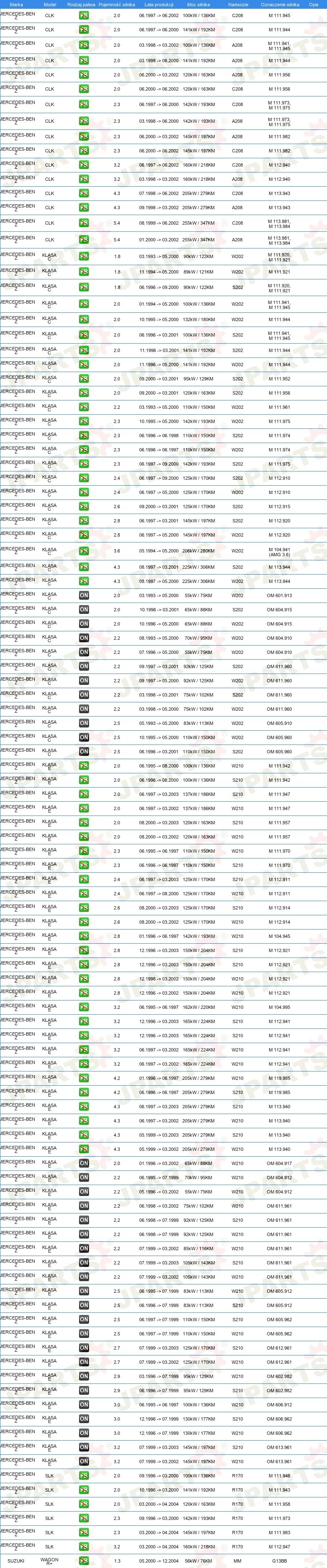Viewport: 327px width, 1568px height.
Task: Click the 'OM 604.917' engine code cell
Action: tap(279, 1163)
